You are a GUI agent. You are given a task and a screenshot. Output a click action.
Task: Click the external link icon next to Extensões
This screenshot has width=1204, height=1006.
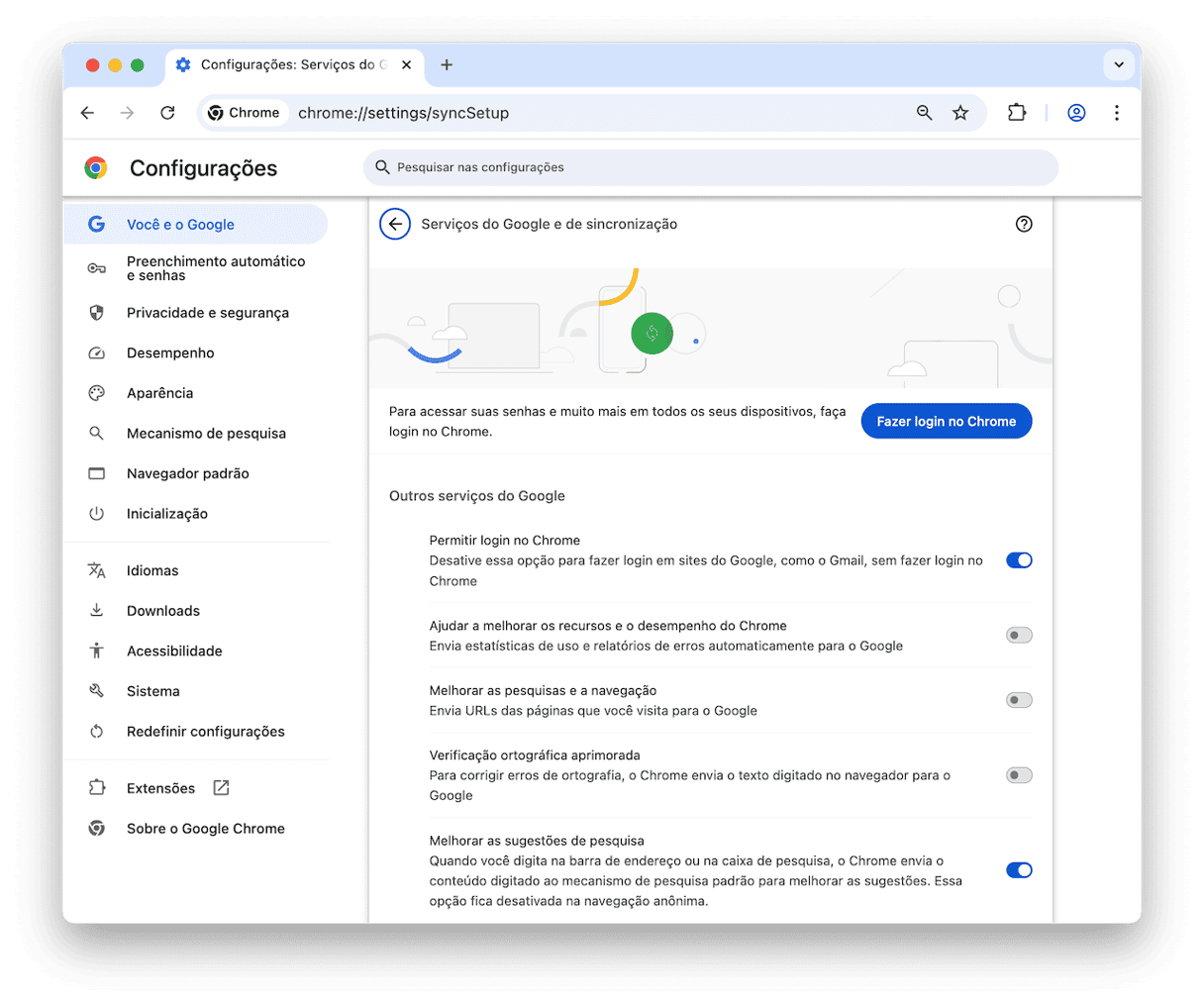tap(221, 788)
